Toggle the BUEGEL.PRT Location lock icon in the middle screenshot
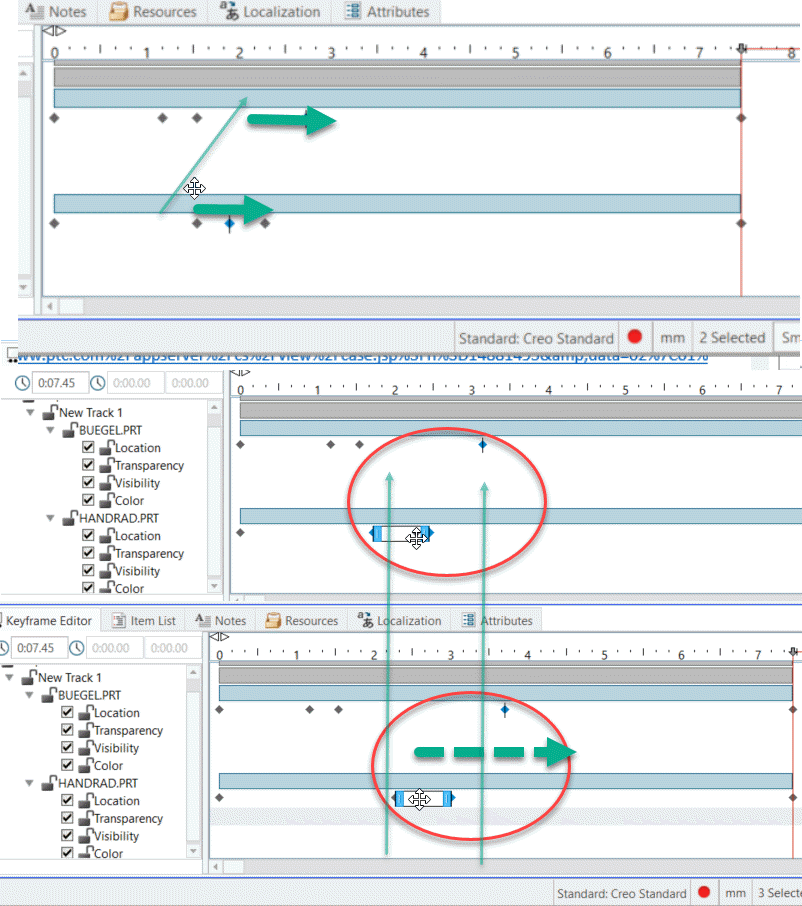Image resolution: width=802 pixels, height=906 pixels. point(107,448)
